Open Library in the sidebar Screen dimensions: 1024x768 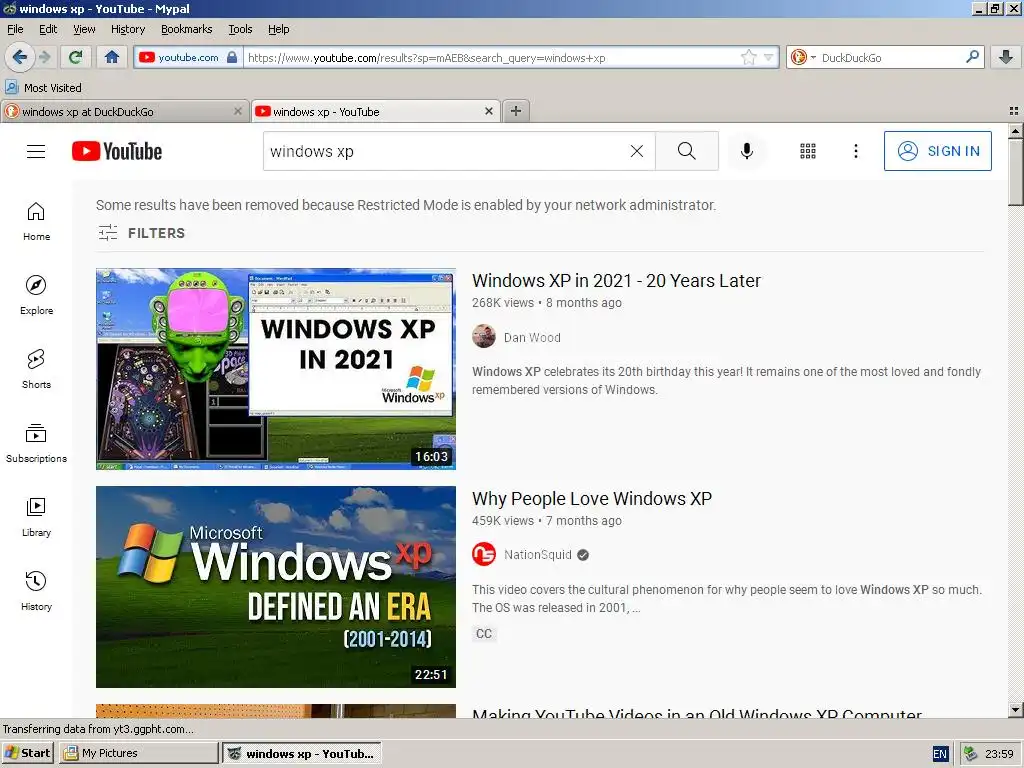[x=36, y=517]
